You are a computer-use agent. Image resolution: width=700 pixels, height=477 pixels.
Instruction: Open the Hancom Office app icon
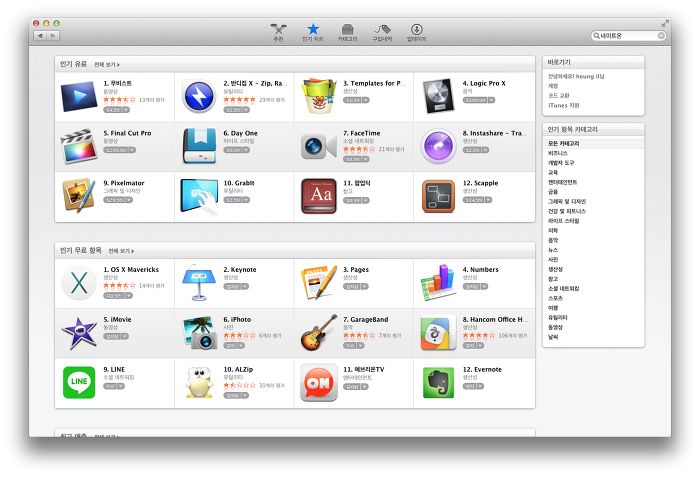point(438,333)
